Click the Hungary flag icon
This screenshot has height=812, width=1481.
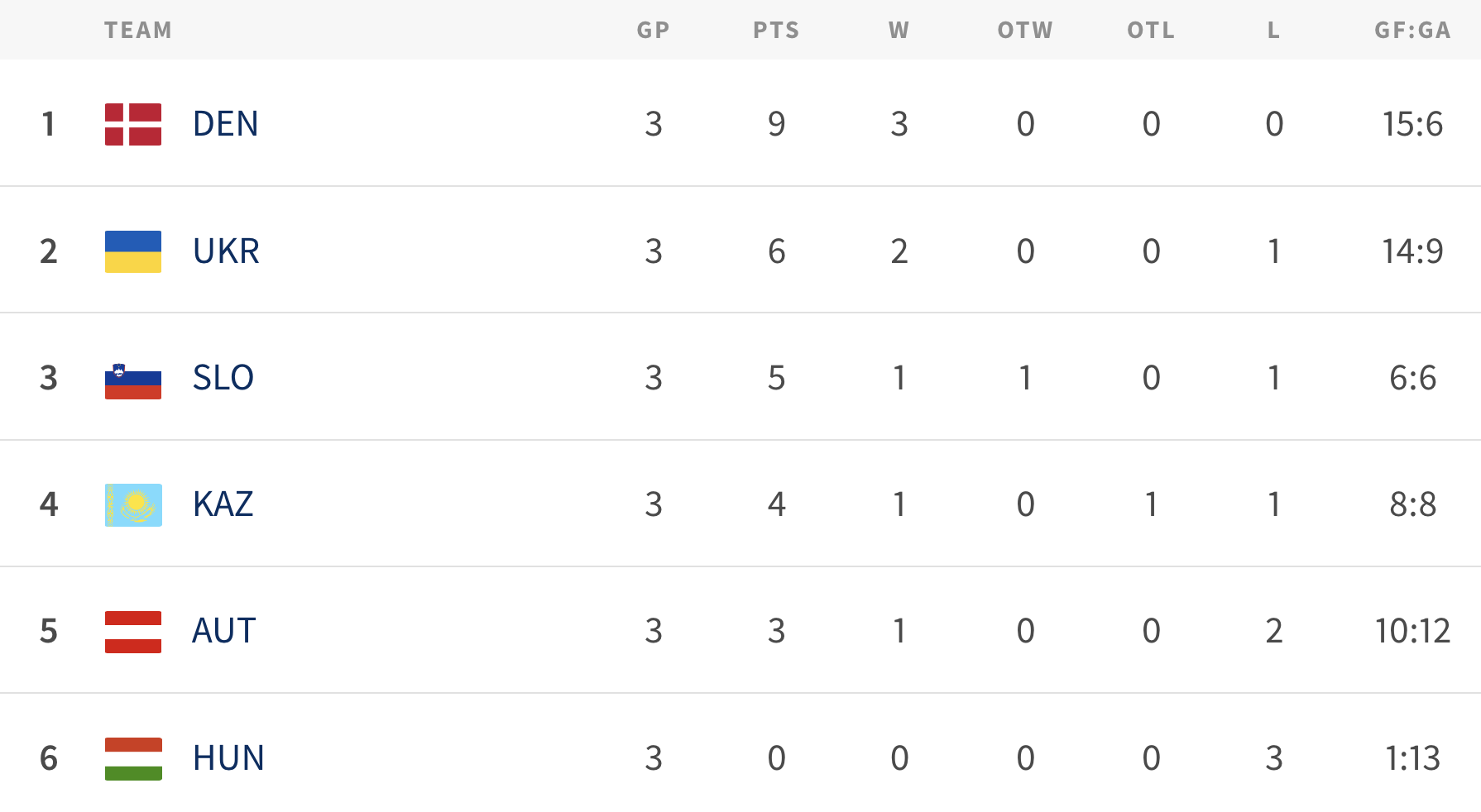(x=133, y=758)
